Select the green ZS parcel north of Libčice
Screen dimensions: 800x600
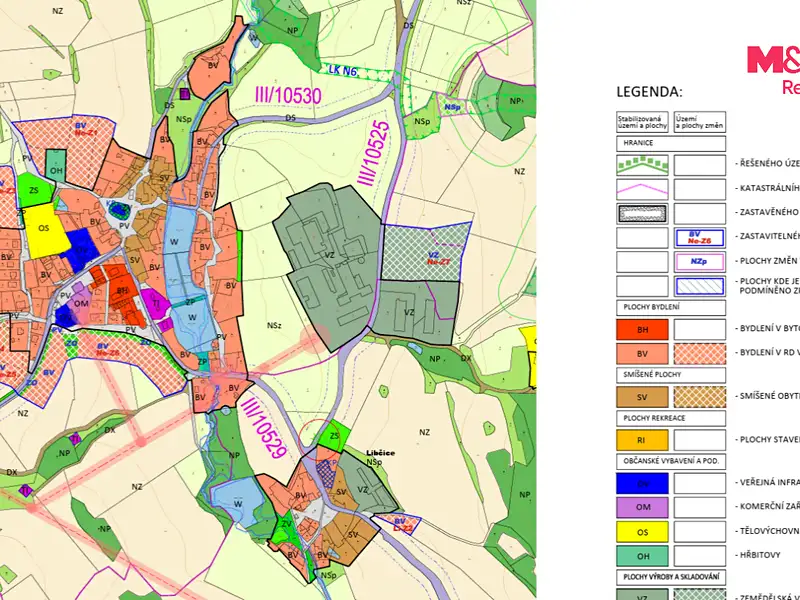point(334,436)
